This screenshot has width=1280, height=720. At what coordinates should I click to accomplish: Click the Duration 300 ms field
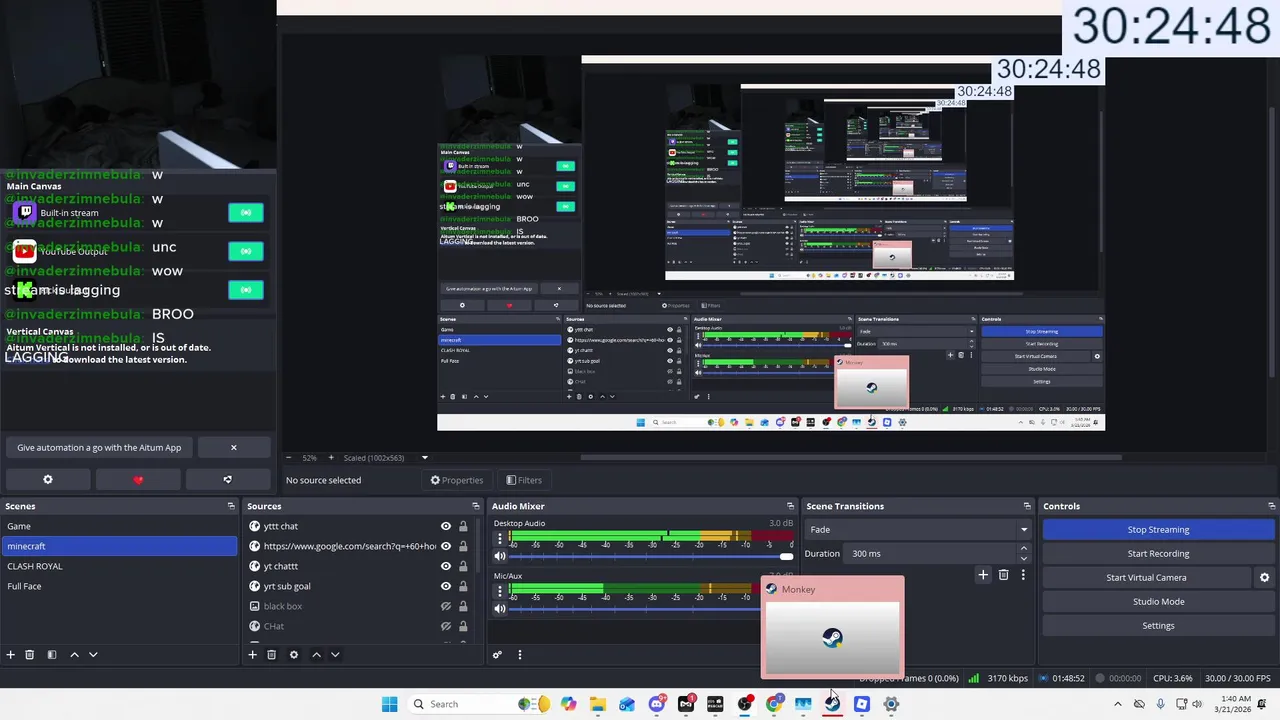(931, 553)
